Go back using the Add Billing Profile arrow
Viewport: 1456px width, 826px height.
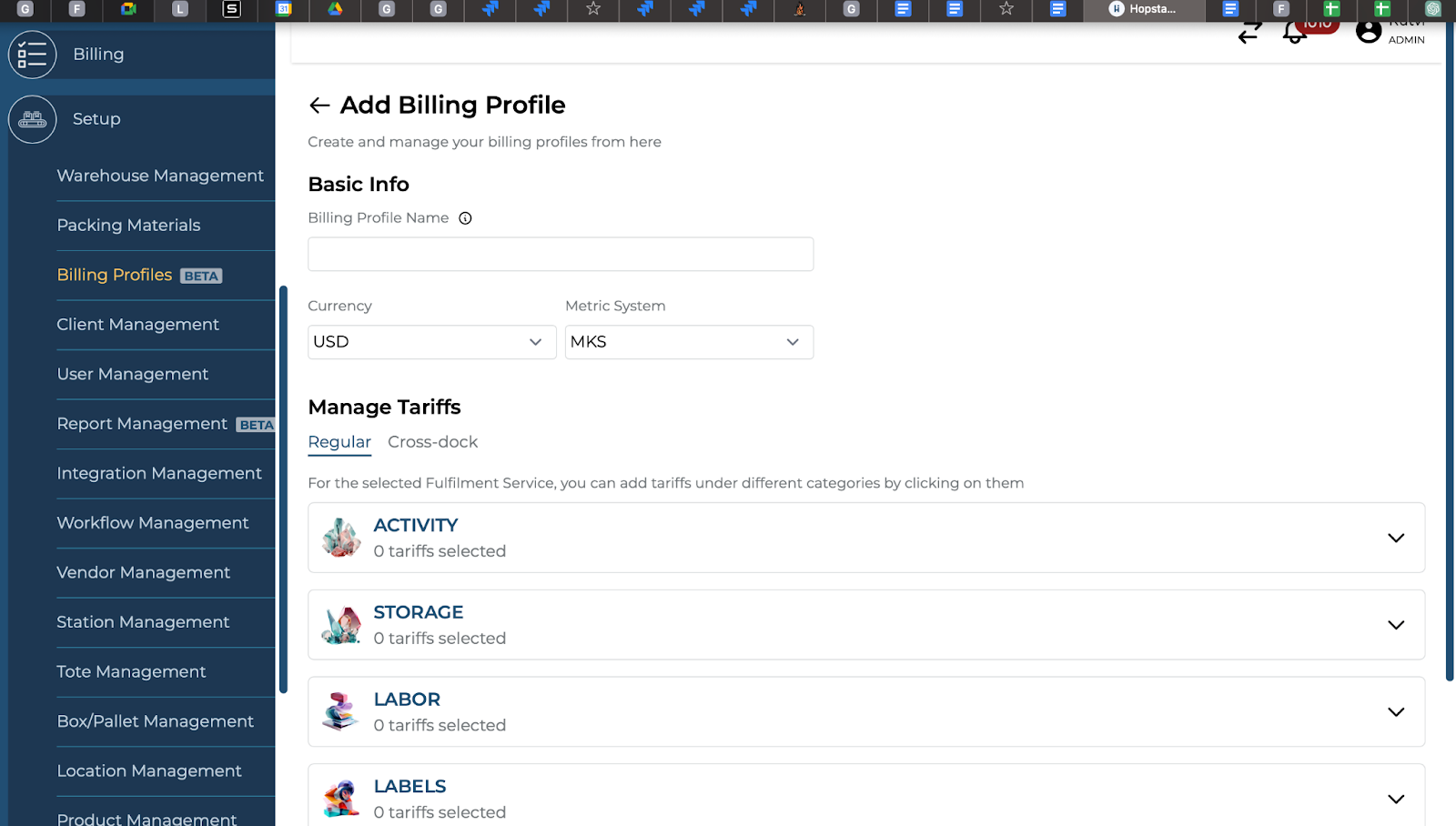(318, 106)
